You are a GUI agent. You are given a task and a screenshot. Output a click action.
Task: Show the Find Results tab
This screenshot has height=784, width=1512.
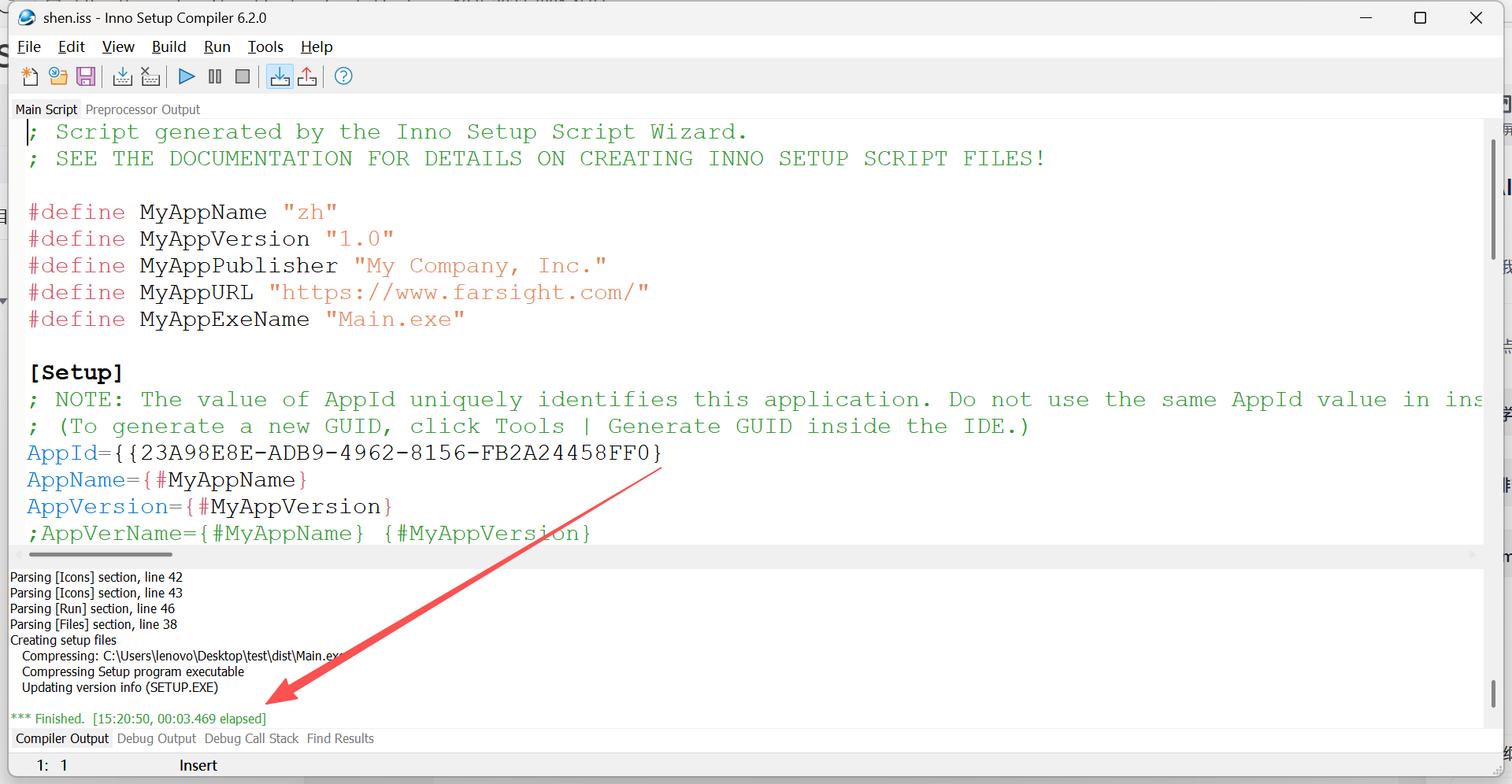click(x=340, y=738)
